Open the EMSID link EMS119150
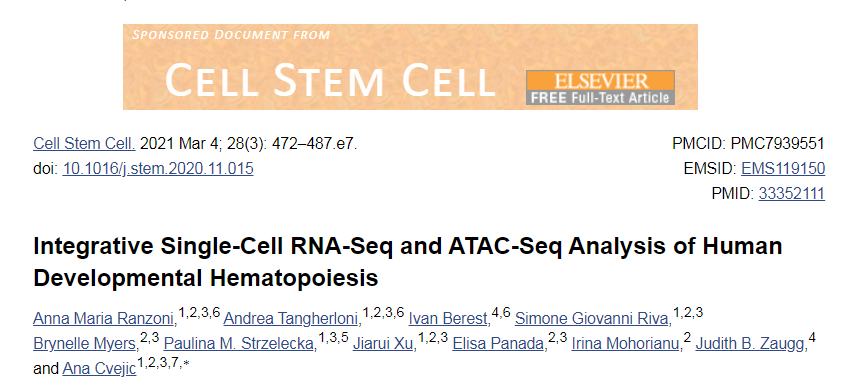 783,169
